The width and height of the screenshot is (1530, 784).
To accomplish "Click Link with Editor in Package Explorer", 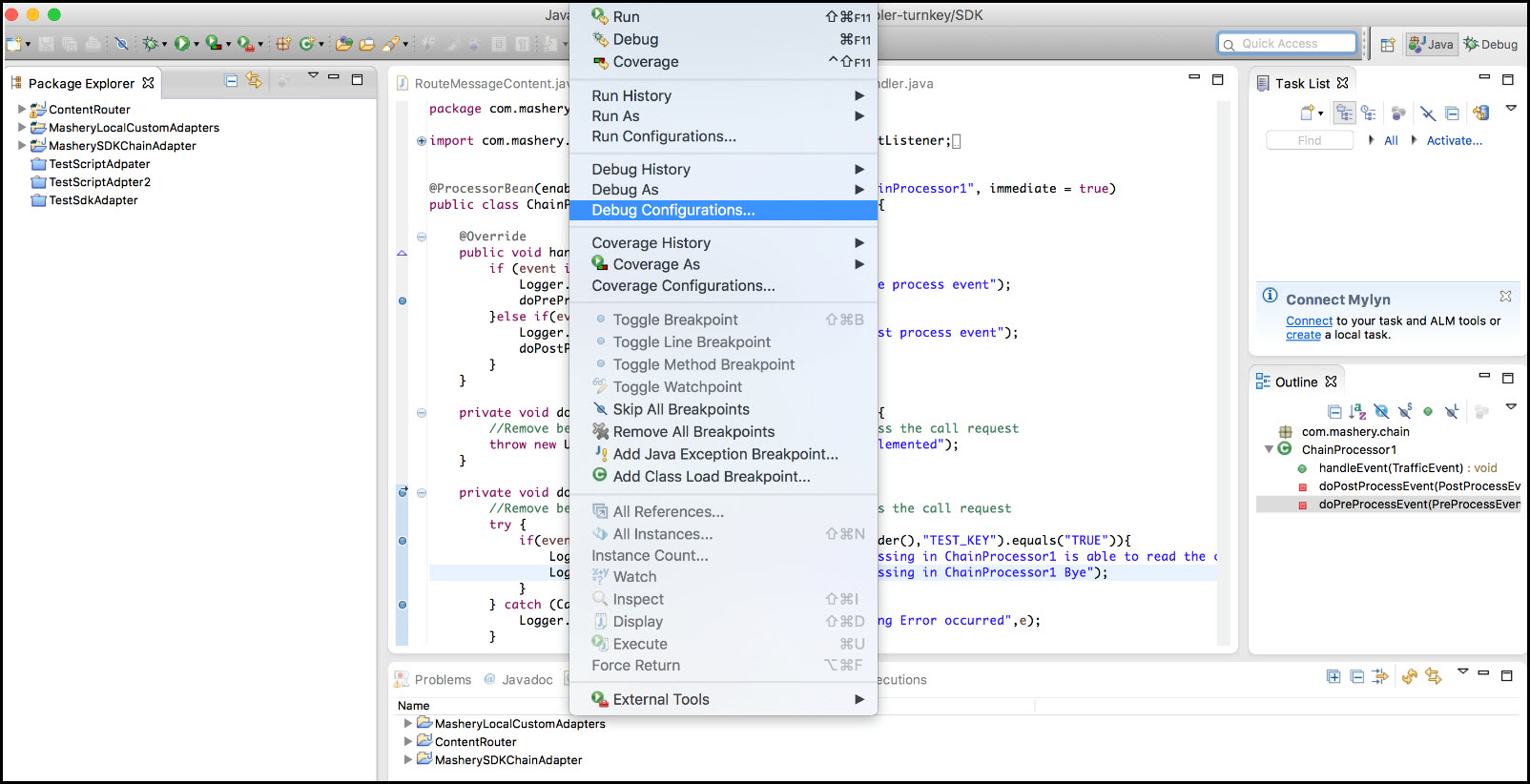I will 254,81.
